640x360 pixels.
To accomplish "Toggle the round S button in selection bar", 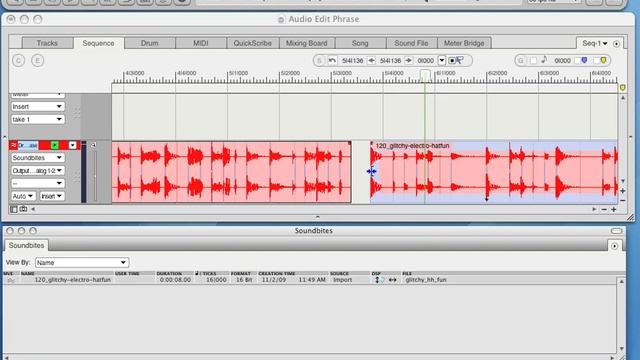I will point(319,60).
